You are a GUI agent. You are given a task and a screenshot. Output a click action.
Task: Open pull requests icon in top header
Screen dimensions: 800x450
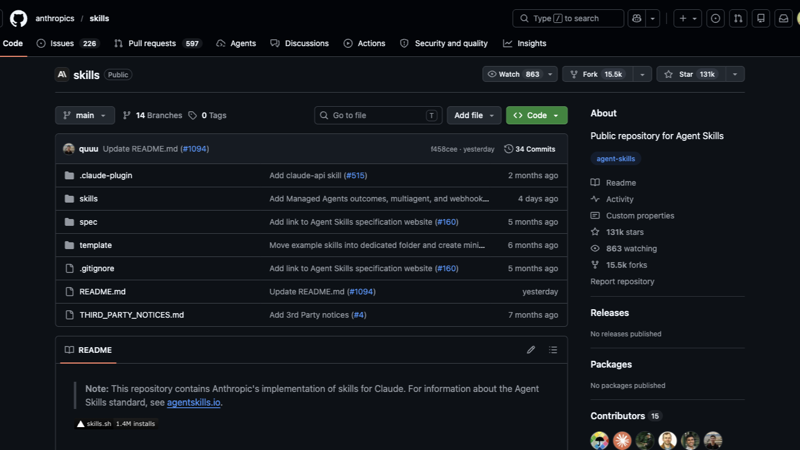coord(738,18)
